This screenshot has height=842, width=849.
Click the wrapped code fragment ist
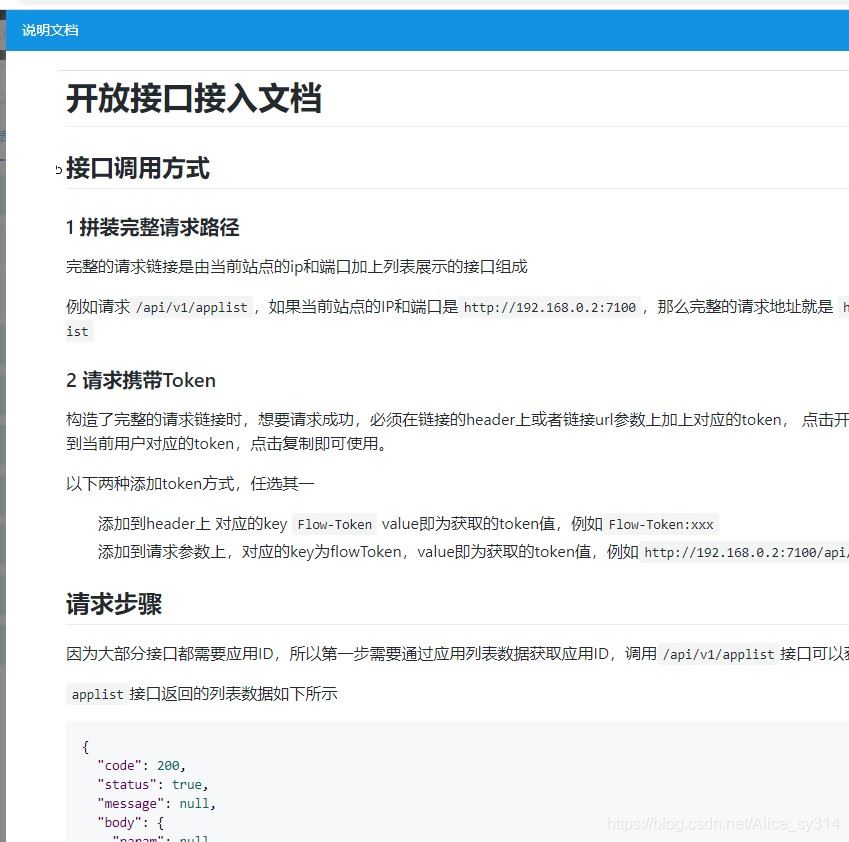(79, 331)
